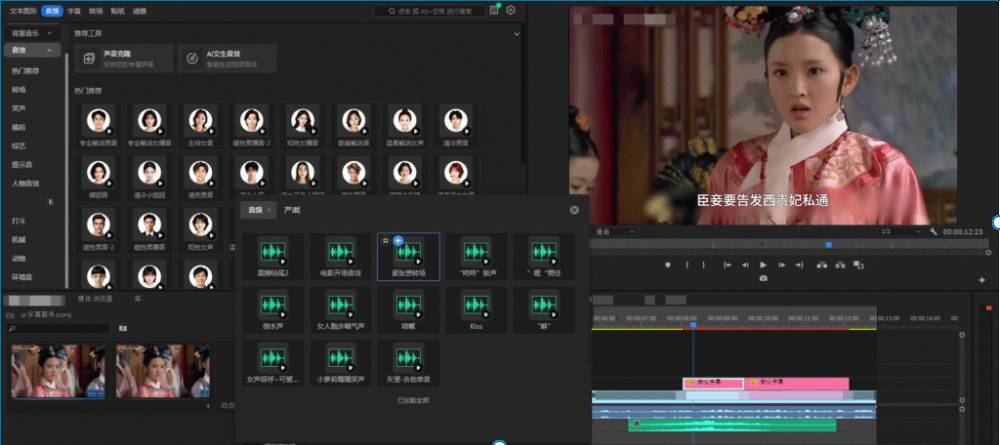Click the AI文生音效 tool icon
Screen dimensions: 1000x445
coord(191,58)
